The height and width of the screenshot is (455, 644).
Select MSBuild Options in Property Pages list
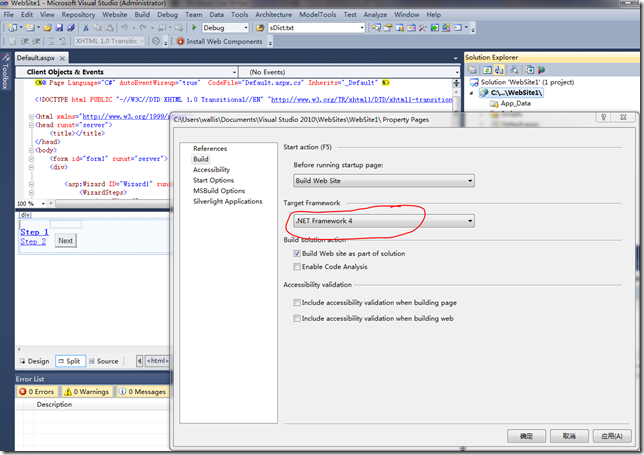(219, 191)
